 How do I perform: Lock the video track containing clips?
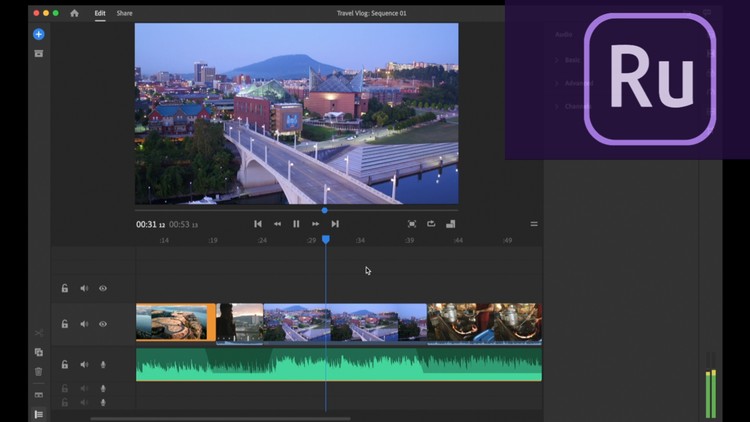click(x=65, y=324)
